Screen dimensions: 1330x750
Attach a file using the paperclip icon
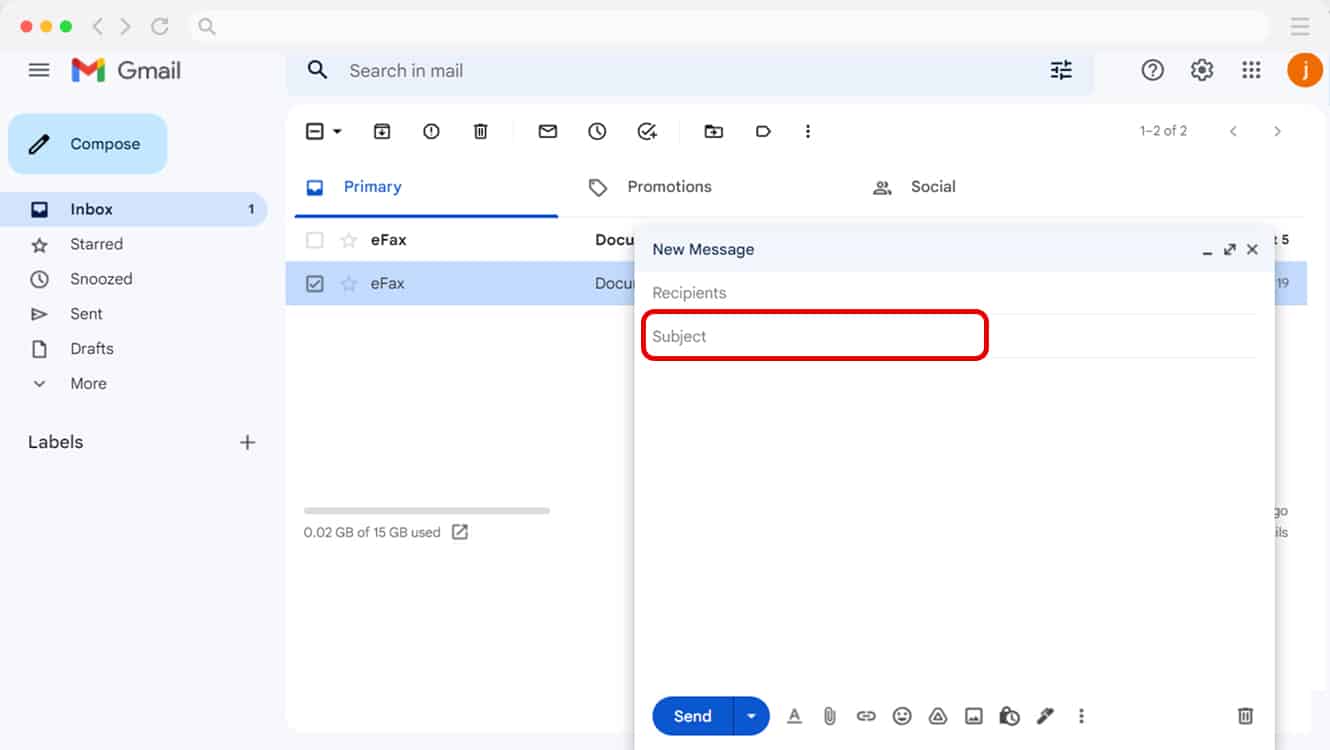[x=830, y=716]
